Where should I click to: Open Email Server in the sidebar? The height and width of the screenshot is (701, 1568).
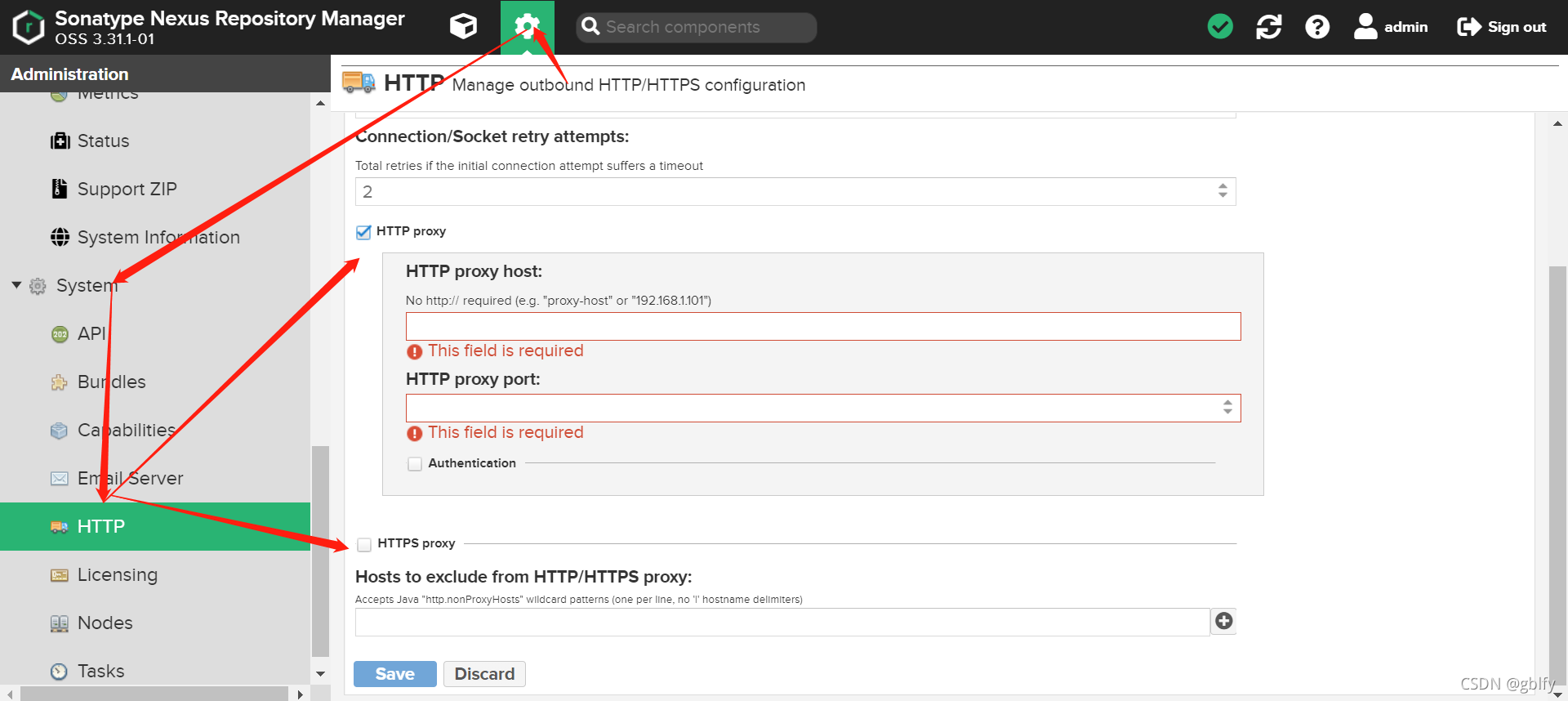click(x=130, y=479)
